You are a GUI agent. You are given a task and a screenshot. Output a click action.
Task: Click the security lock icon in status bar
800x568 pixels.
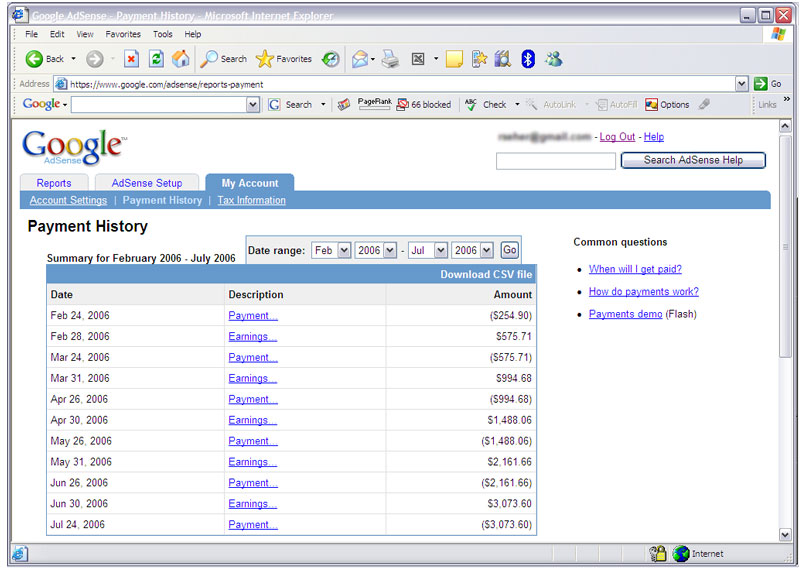click(x=658, y=554)
